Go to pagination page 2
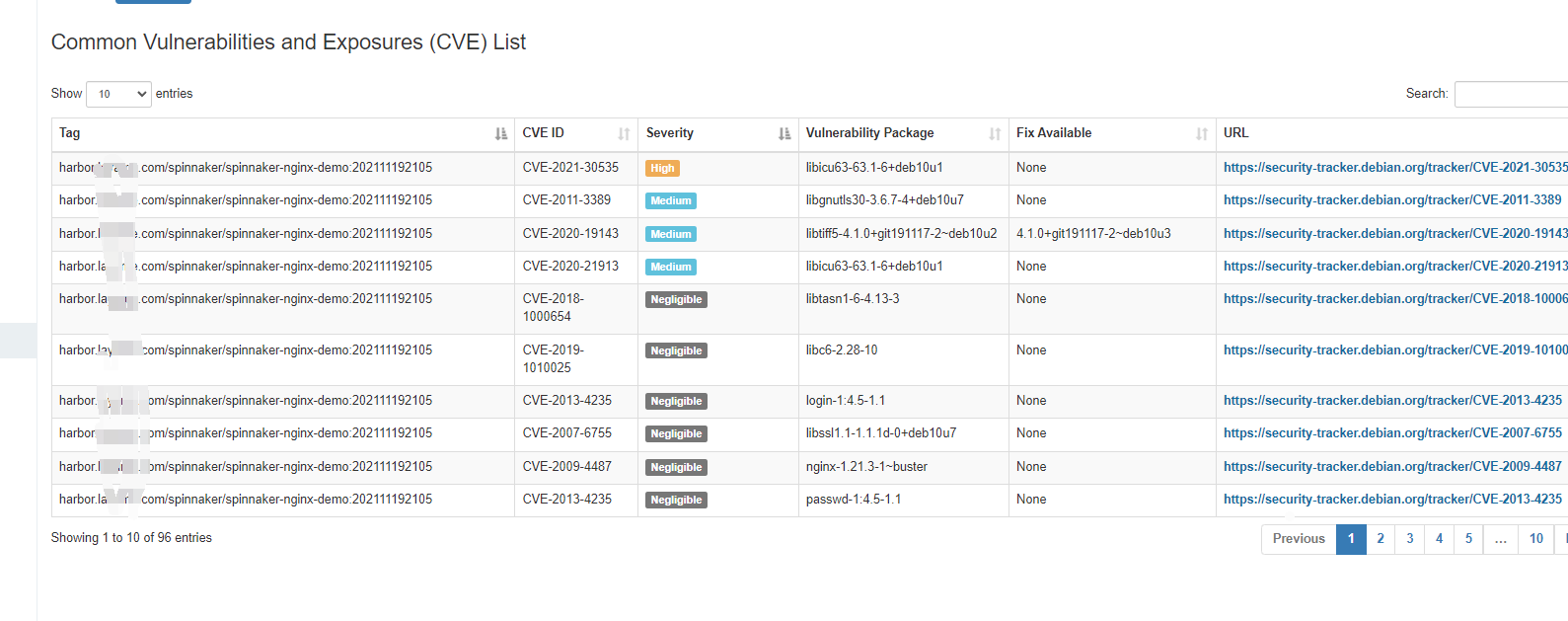 (1381, 539)
